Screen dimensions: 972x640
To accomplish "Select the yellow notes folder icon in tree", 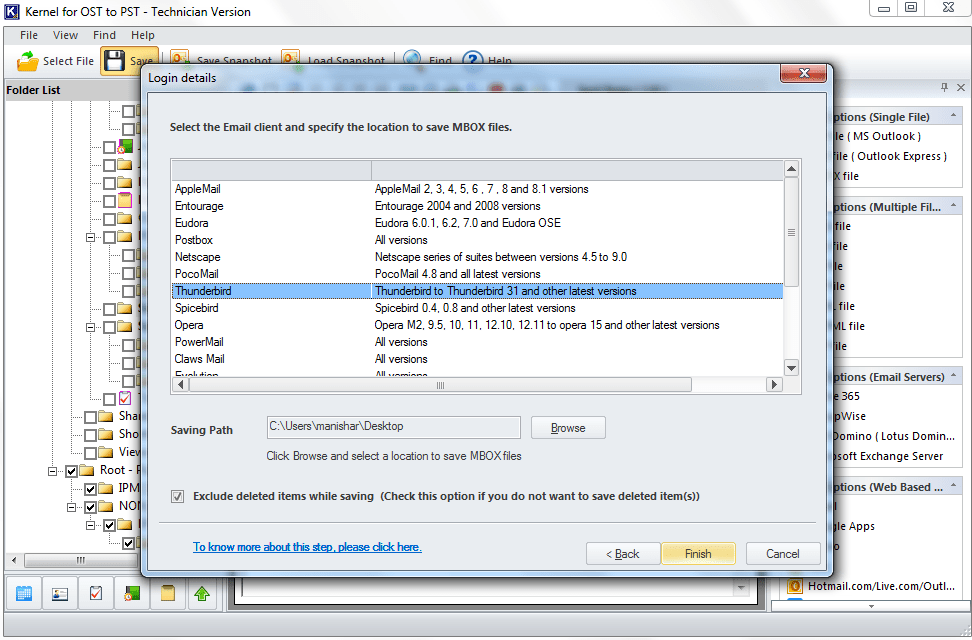I will click(125, 200).
